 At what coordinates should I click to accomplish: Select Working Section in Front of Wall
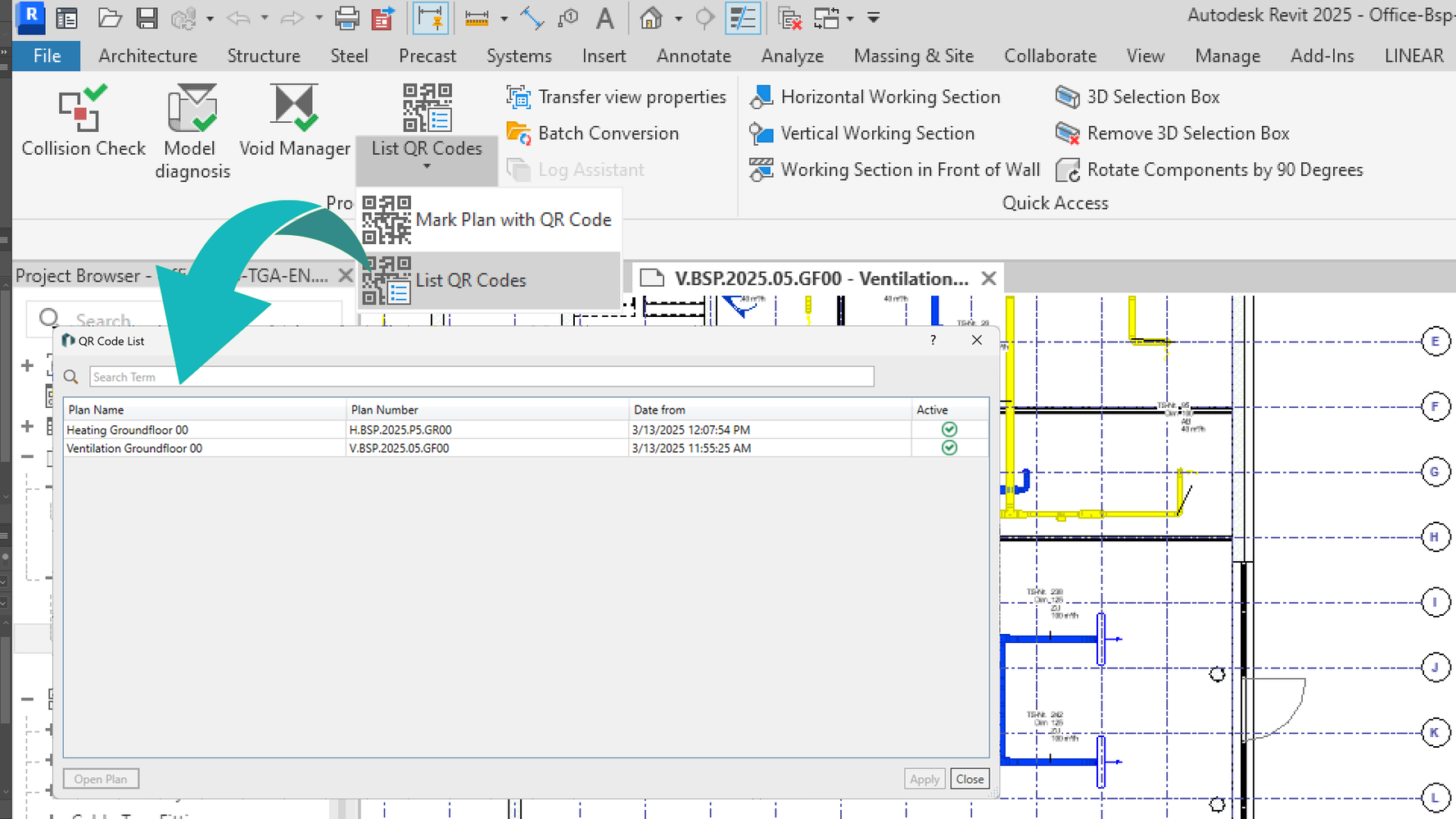click(x=894, y=170)
